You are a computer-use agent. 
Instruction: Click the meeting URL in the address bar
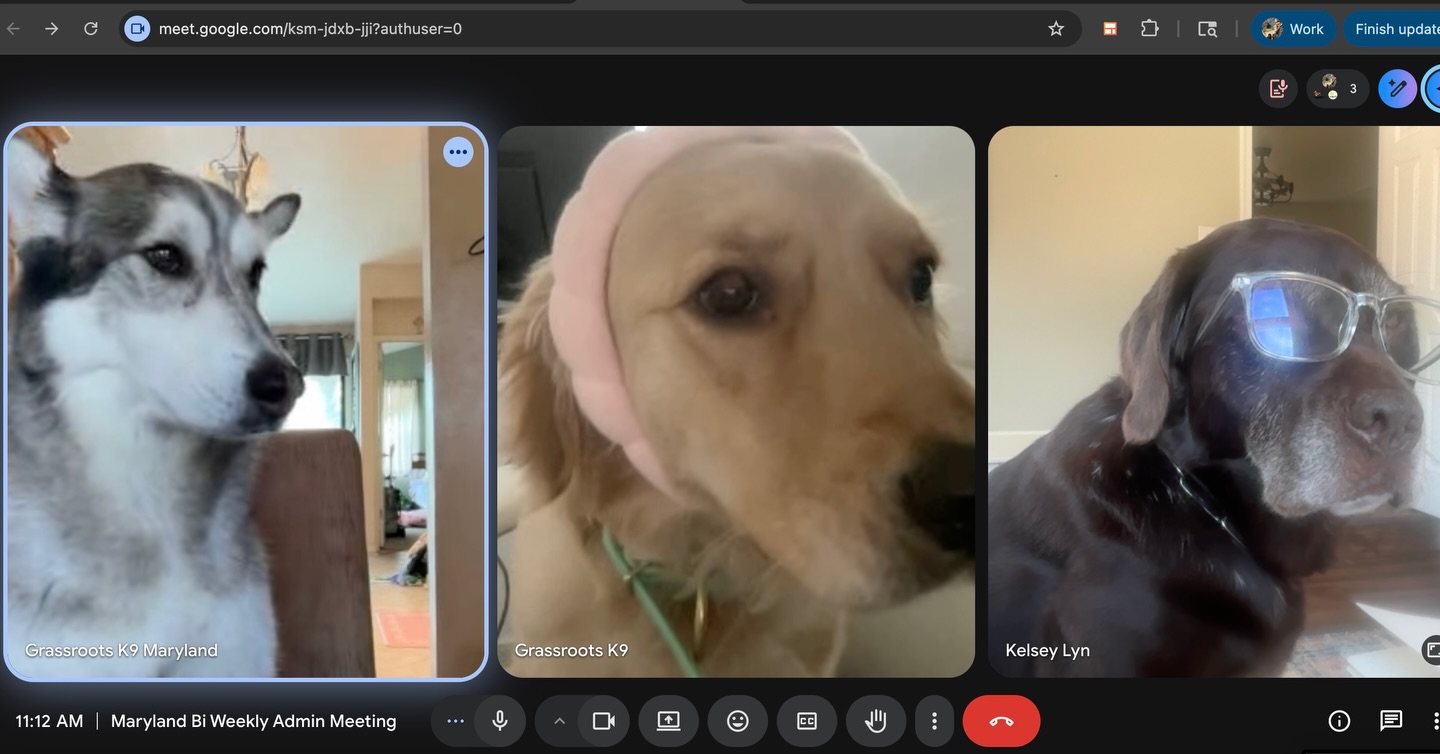pos(310,28)
